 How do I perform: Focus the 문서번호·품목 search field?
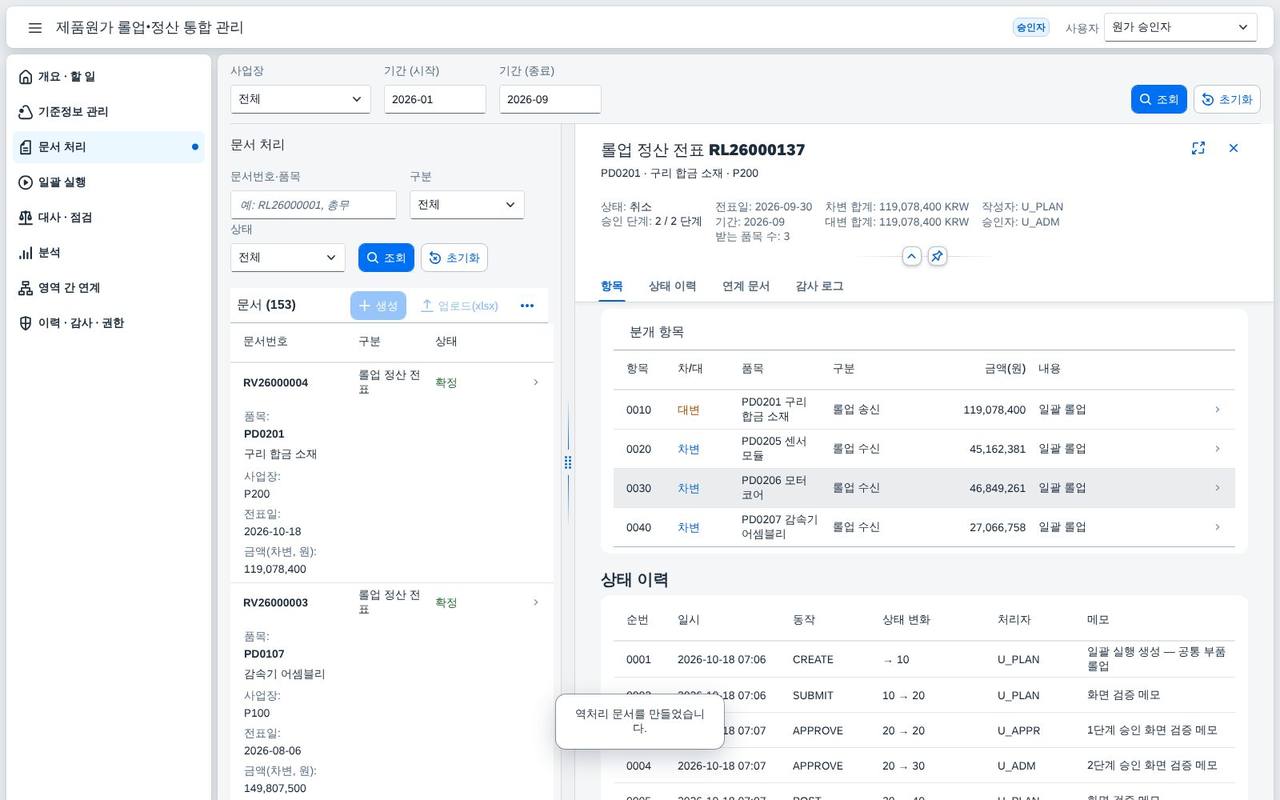coord(313,205)
